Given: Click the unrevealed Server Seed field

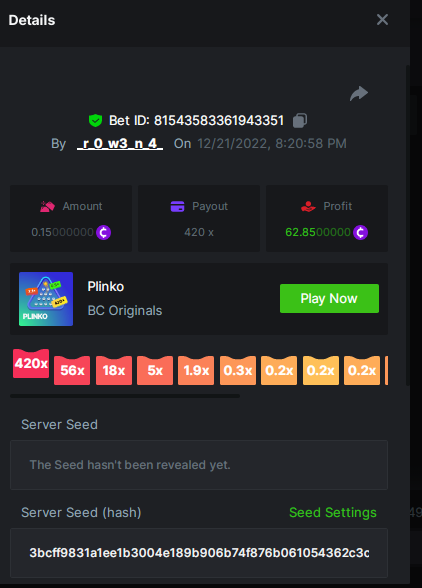Looking at the screenshot, I should 199,465.
